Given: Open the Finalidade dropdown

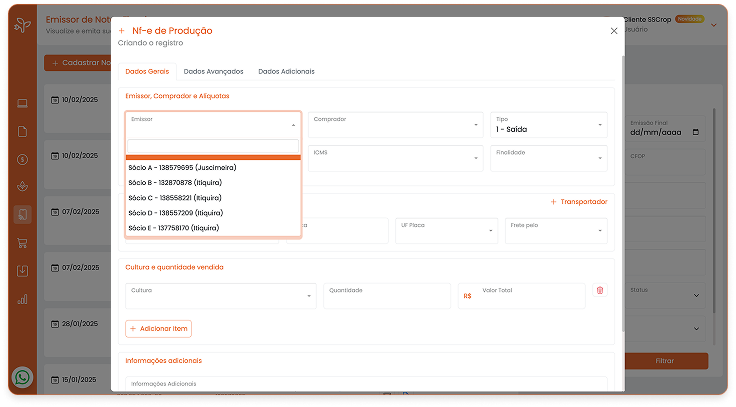Looking at the screenshot, I should point(549,158).
